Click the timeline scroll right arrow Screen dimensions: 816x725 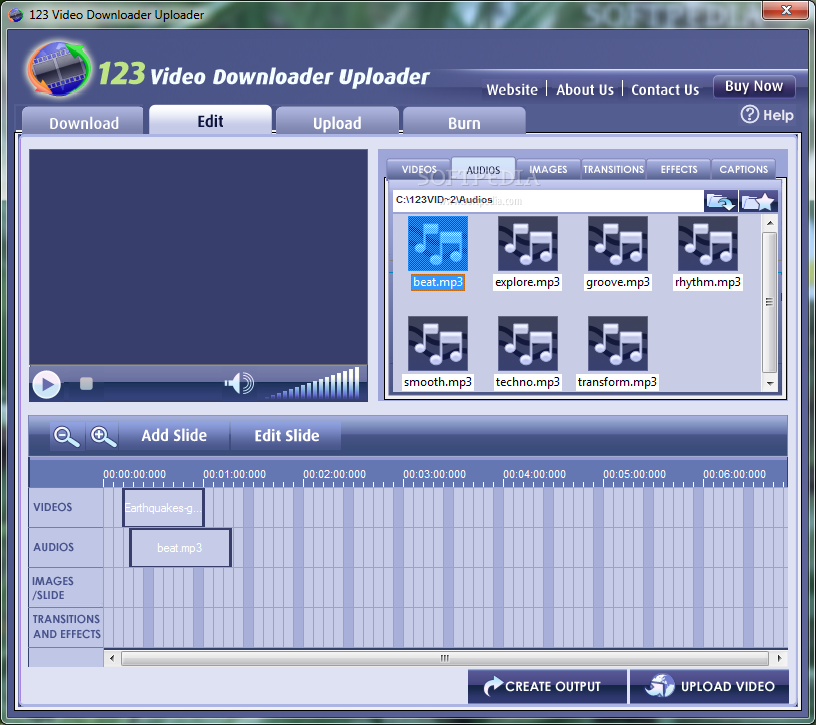pyautogui.click(x=779, y=658)
